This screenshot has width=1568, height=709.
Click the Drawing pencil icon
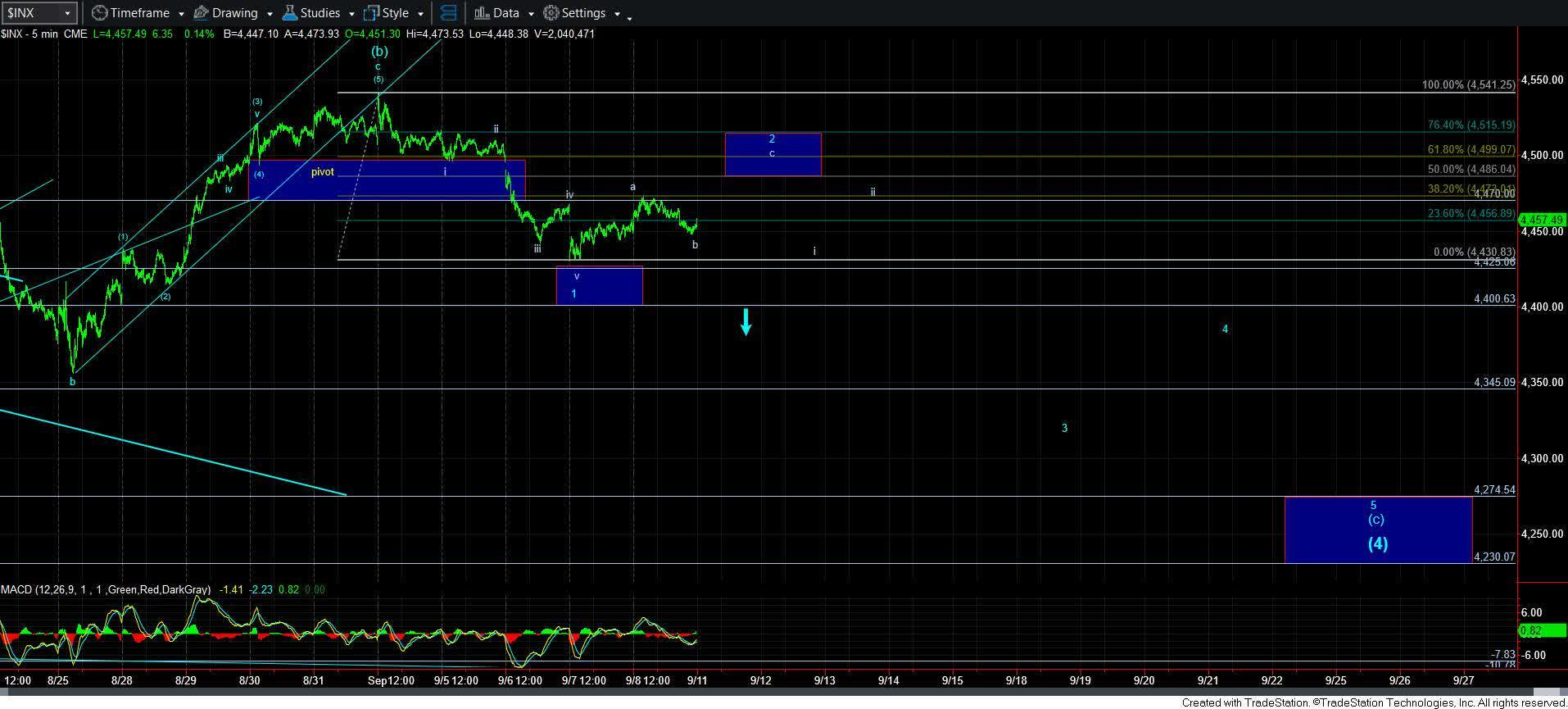pyautogui.click(x=201, y=13)
